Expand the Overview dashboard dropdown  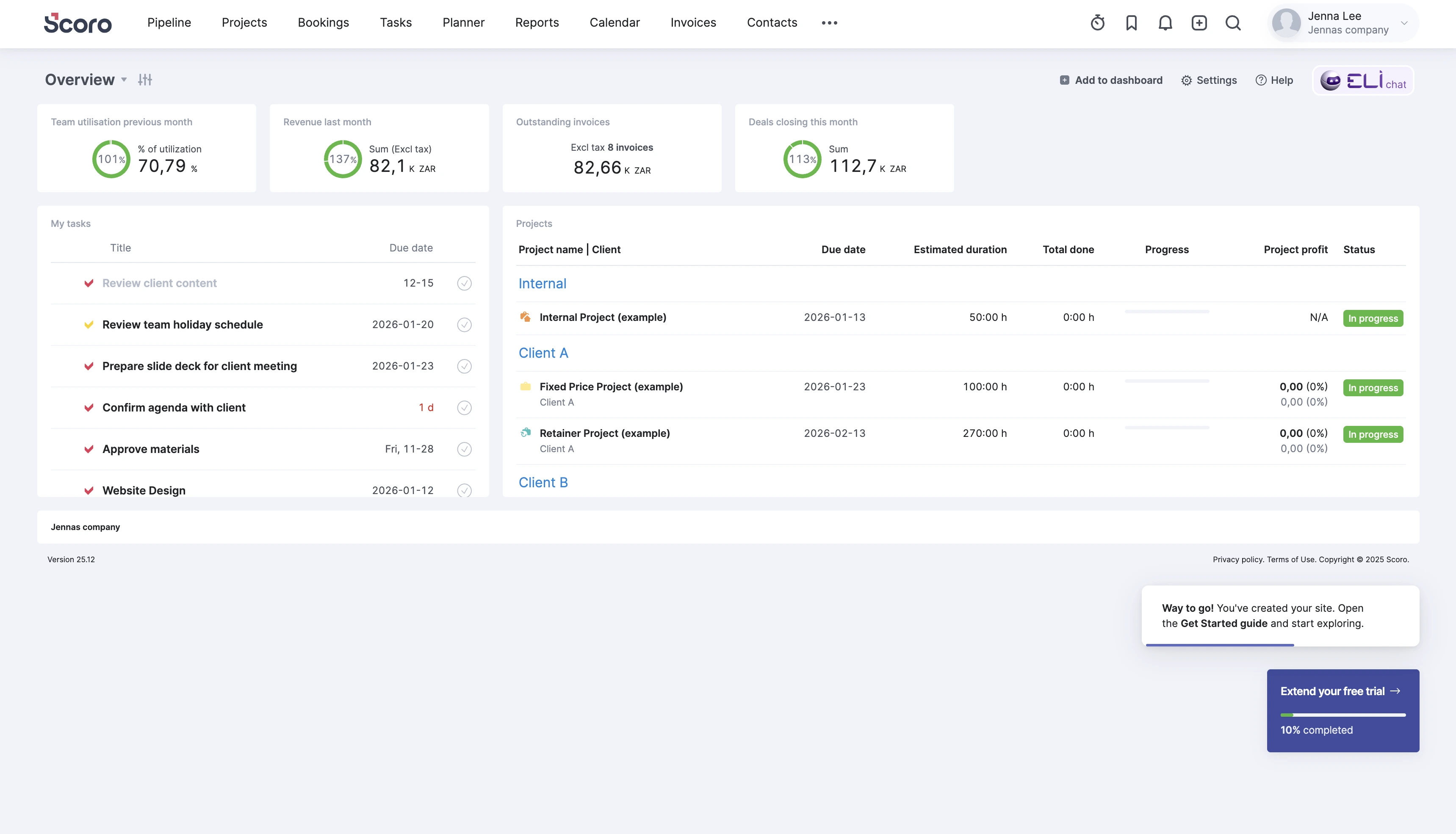(x=124, y=80)
